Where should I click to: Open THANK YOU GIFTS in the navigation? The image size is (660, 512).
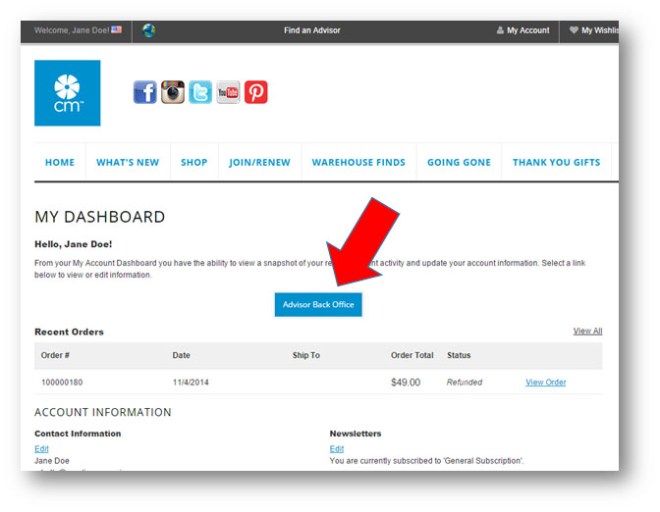tap(556, 163)
